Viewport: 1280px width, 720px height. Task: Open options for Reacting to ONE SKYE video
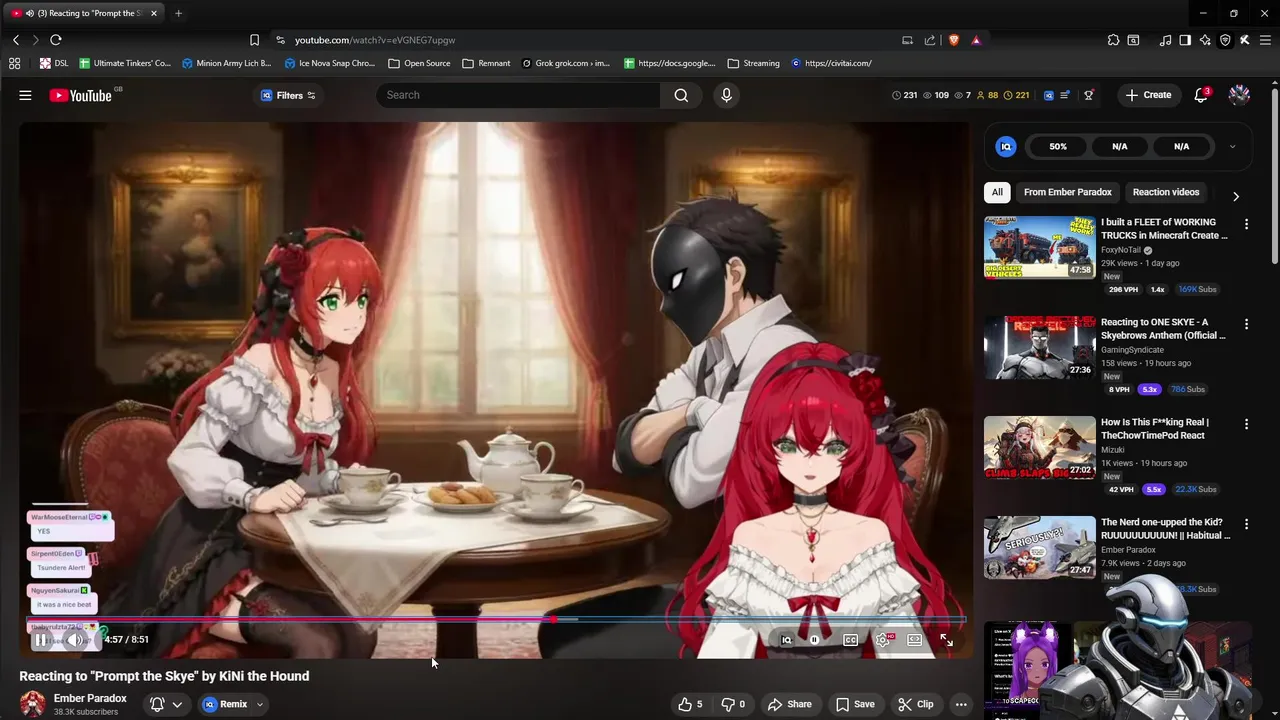tap(1246, 324)
